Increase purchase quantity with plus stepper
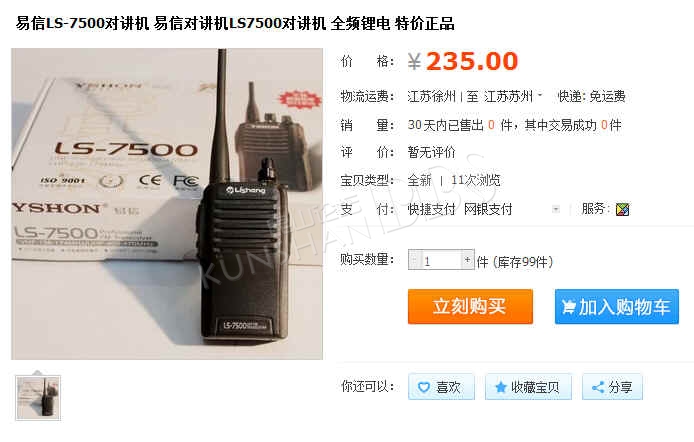Image resolution: width=694 pixels, height=442 pixels. coord(467,260)
